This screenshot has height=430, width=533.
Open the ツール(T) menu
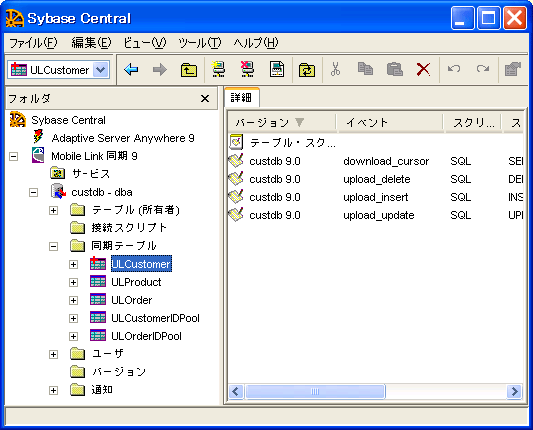point(200,43)
